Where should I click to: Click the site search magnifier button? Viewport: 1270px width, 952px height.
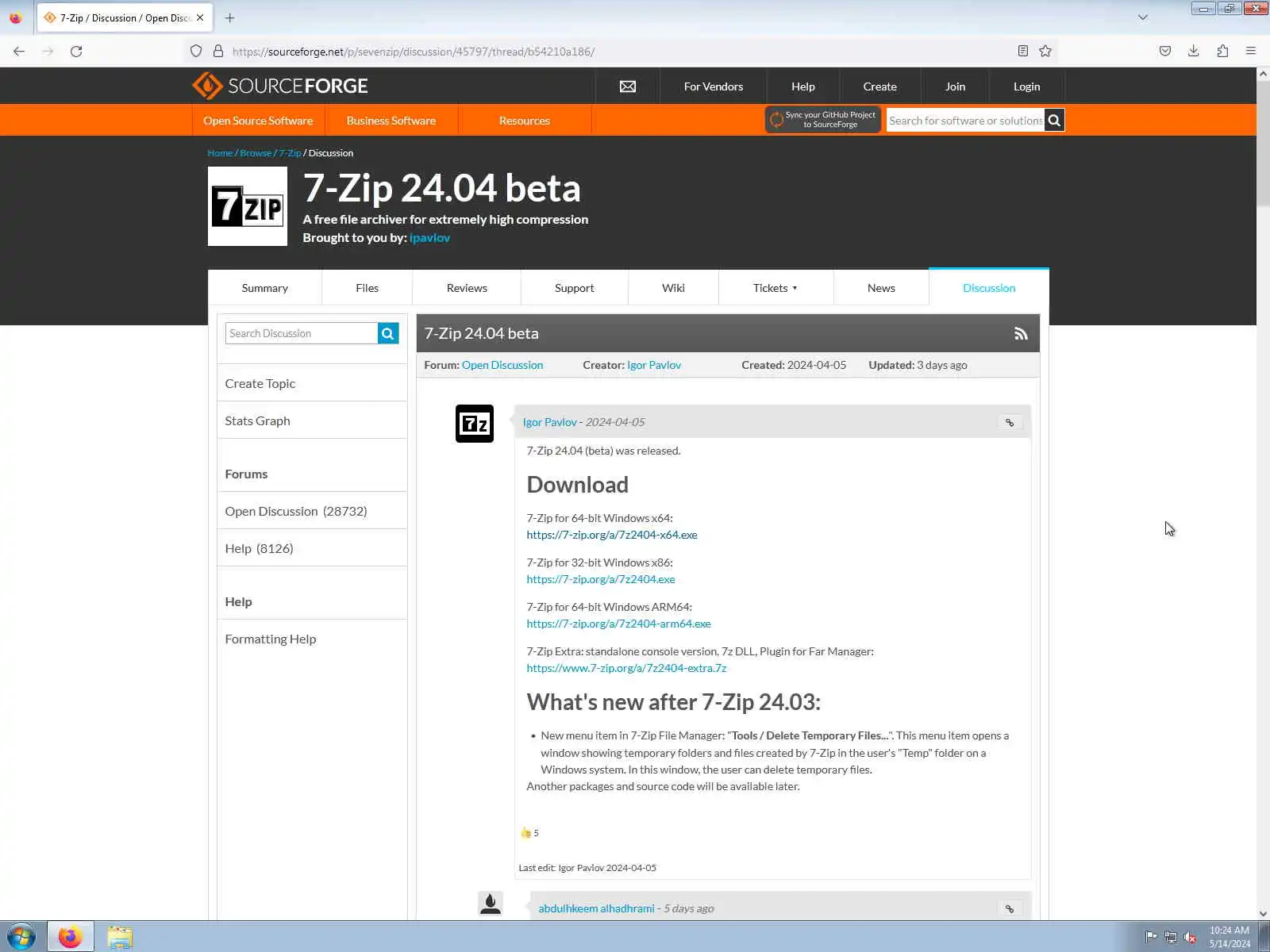click(x=1054, y=121)
